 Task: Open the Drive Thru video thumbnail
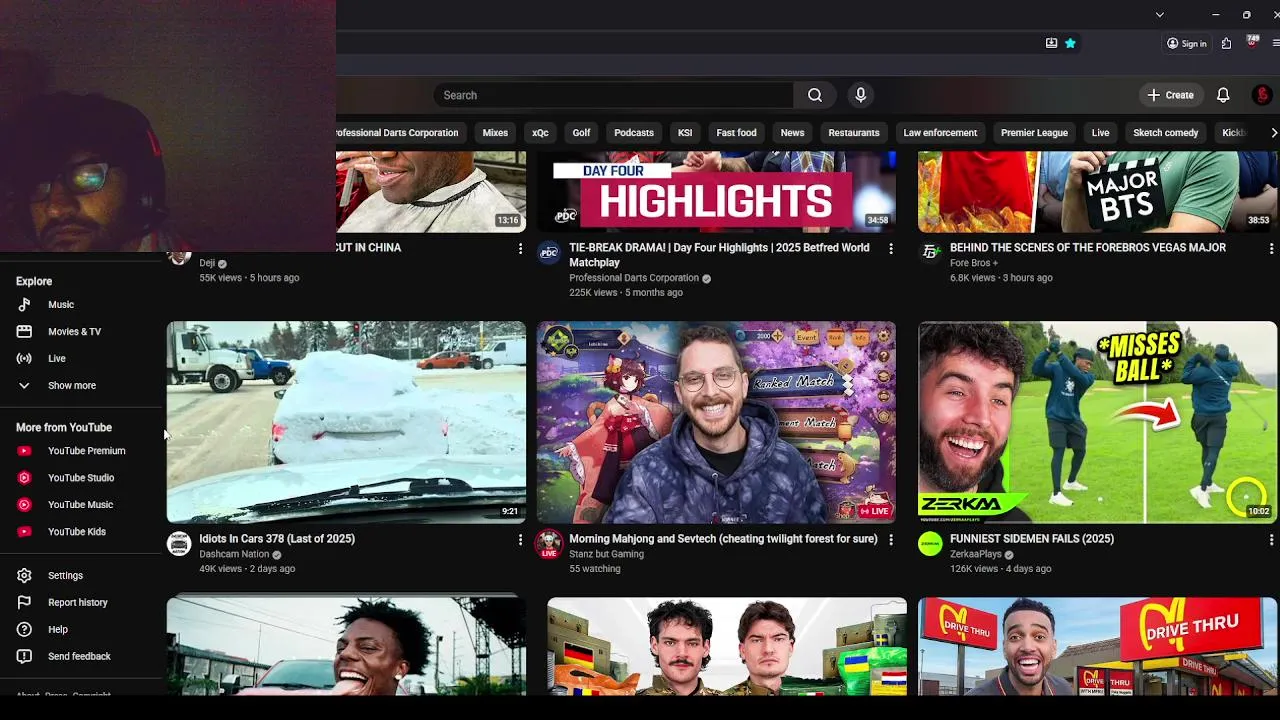coord(1098,646)
